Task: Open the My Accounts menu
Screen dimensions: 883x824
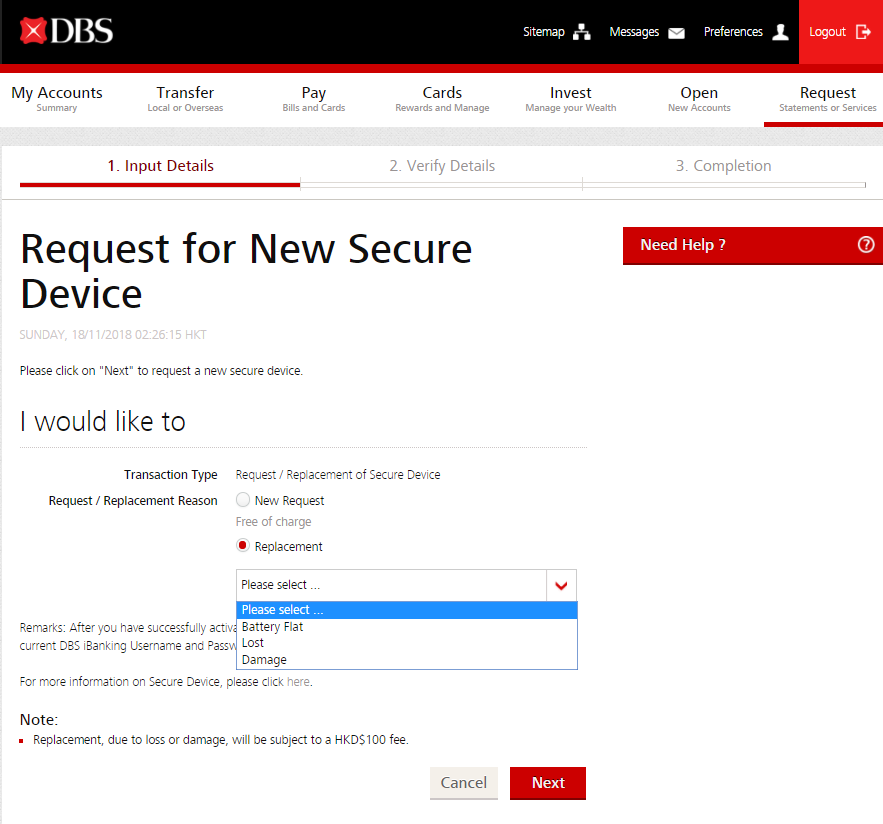Action: [x=57, y=98]
